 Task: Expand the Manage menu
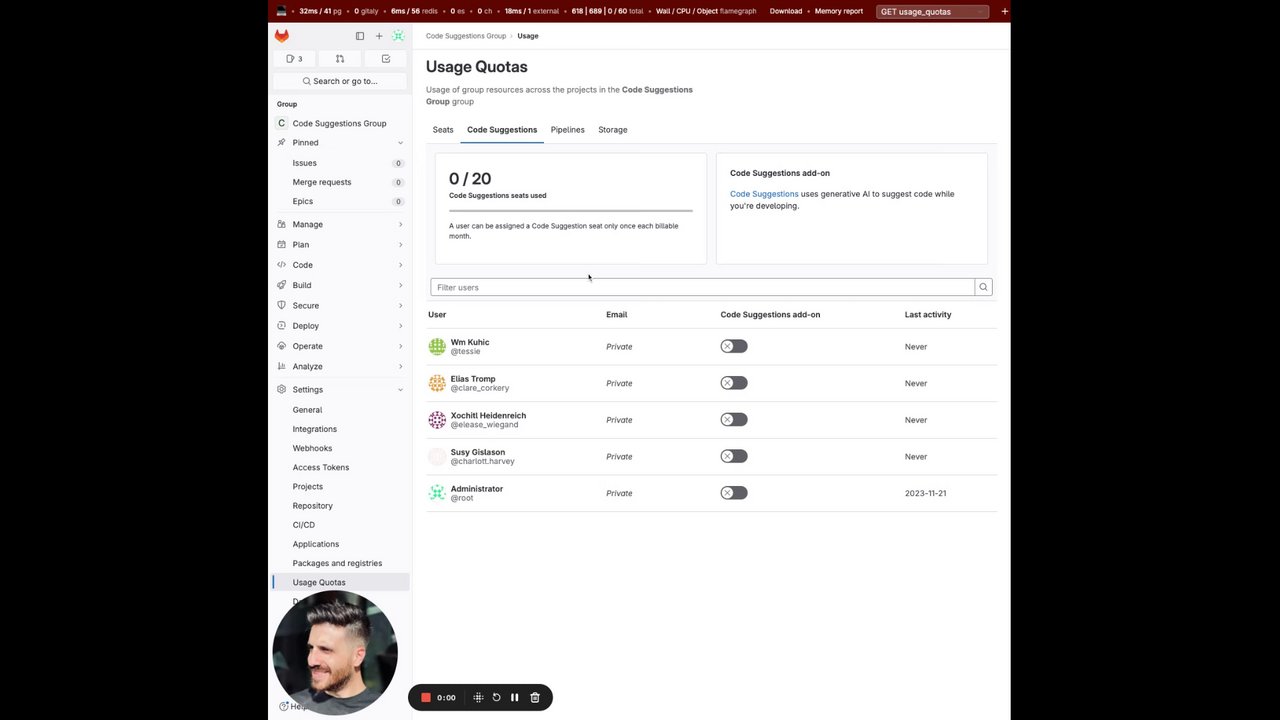pyautogui.click(x=340, y=224)
